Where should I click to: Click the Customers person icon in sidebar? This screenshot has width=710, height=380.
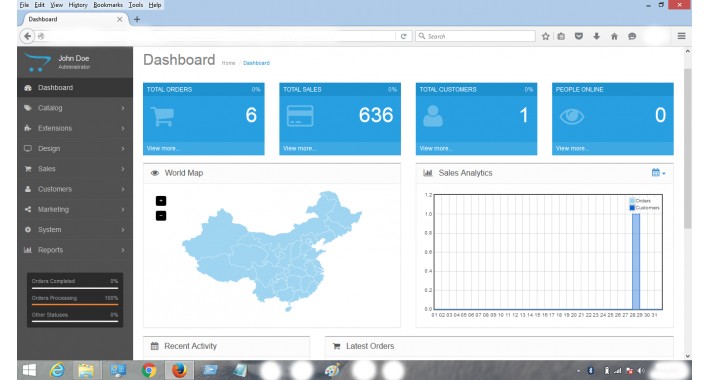(x=28, y=189)
